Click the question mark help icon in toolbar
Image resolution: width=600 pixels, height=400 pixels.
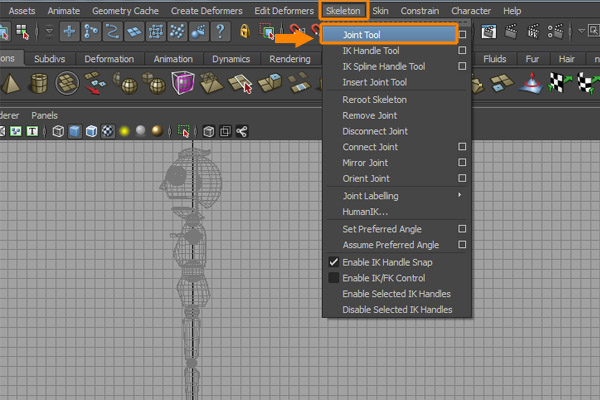click(x=221, y=32)
